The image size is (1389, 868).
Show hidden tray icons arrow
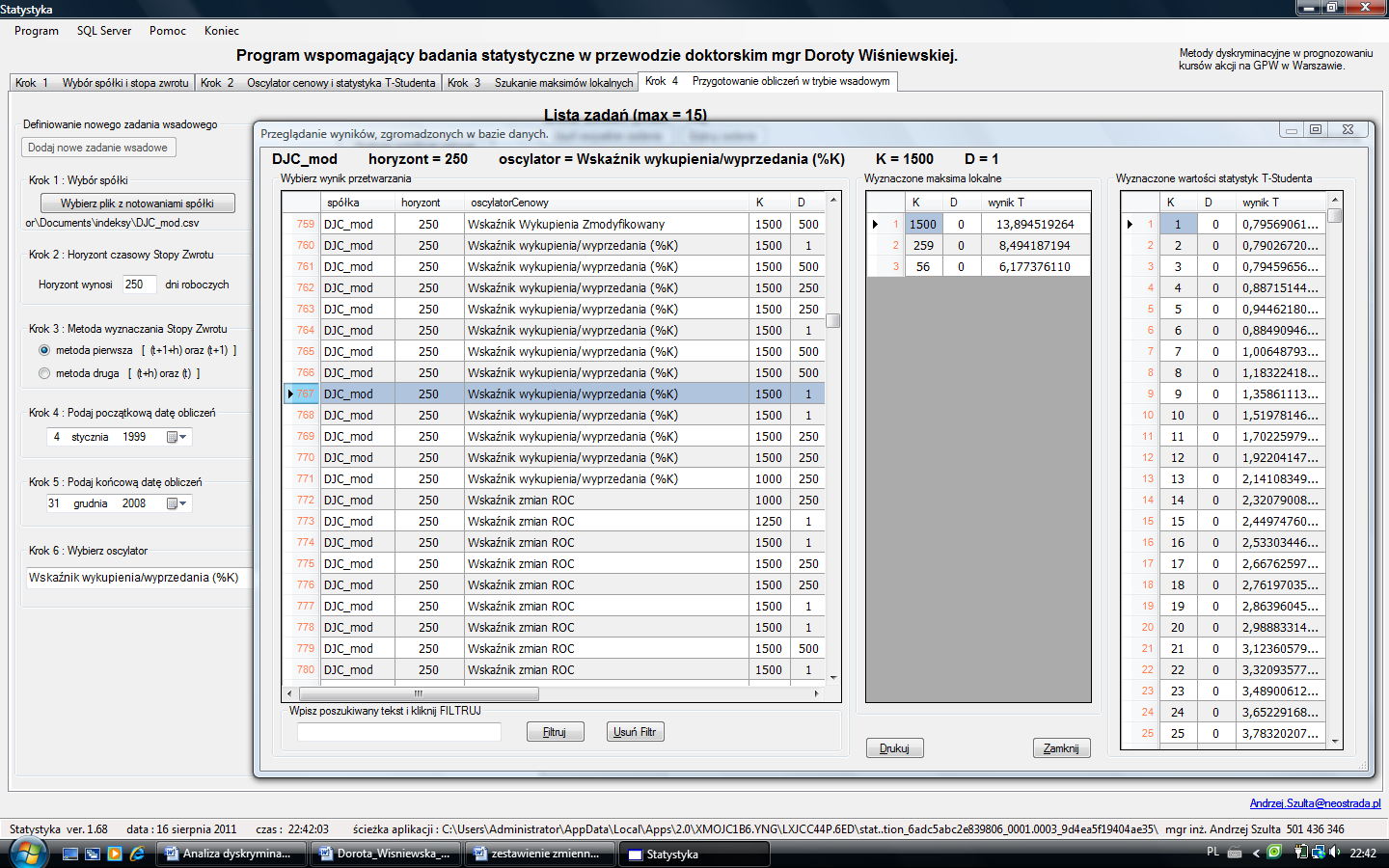click(x=1256, y=853)
